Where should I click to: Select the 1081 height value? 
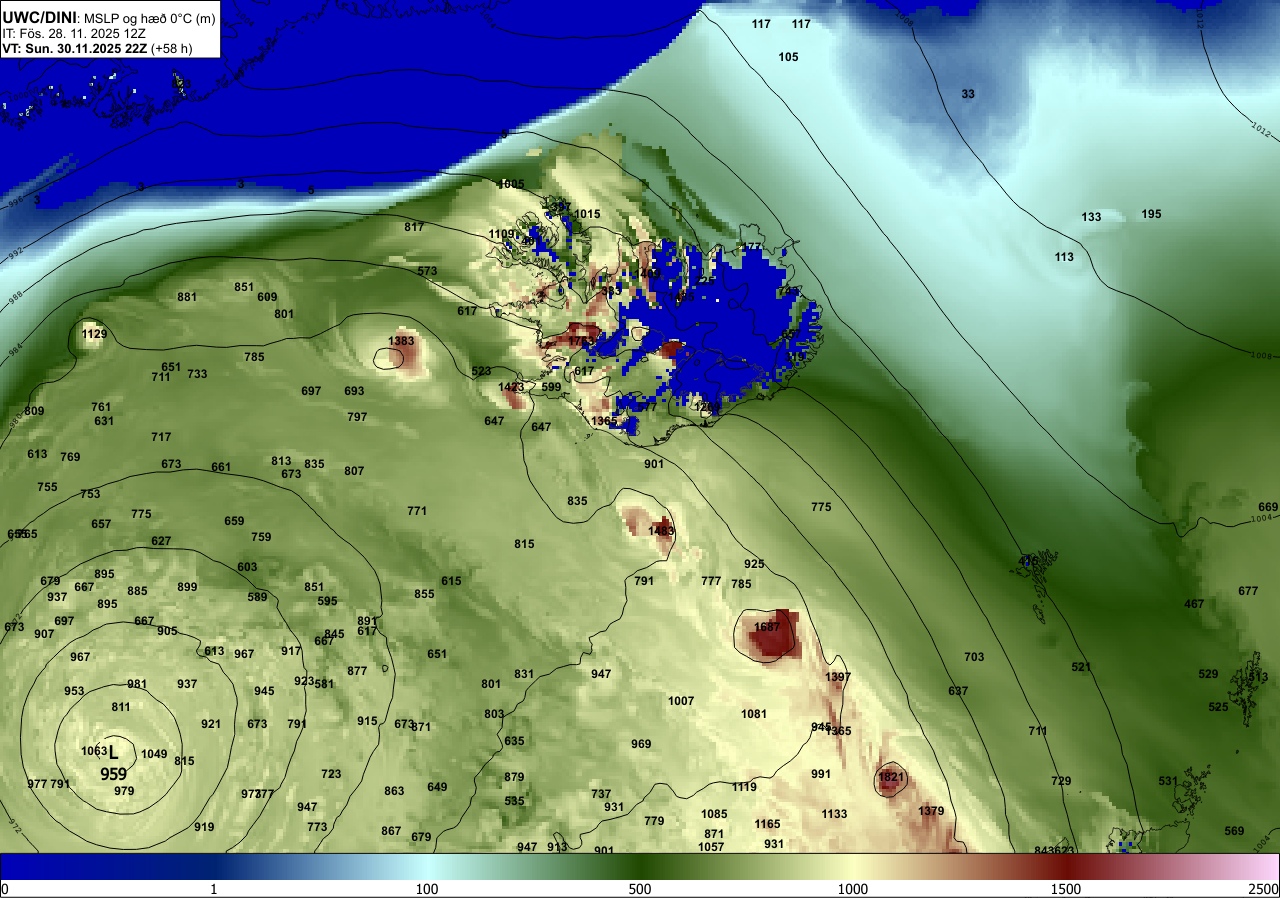(754, 714)
